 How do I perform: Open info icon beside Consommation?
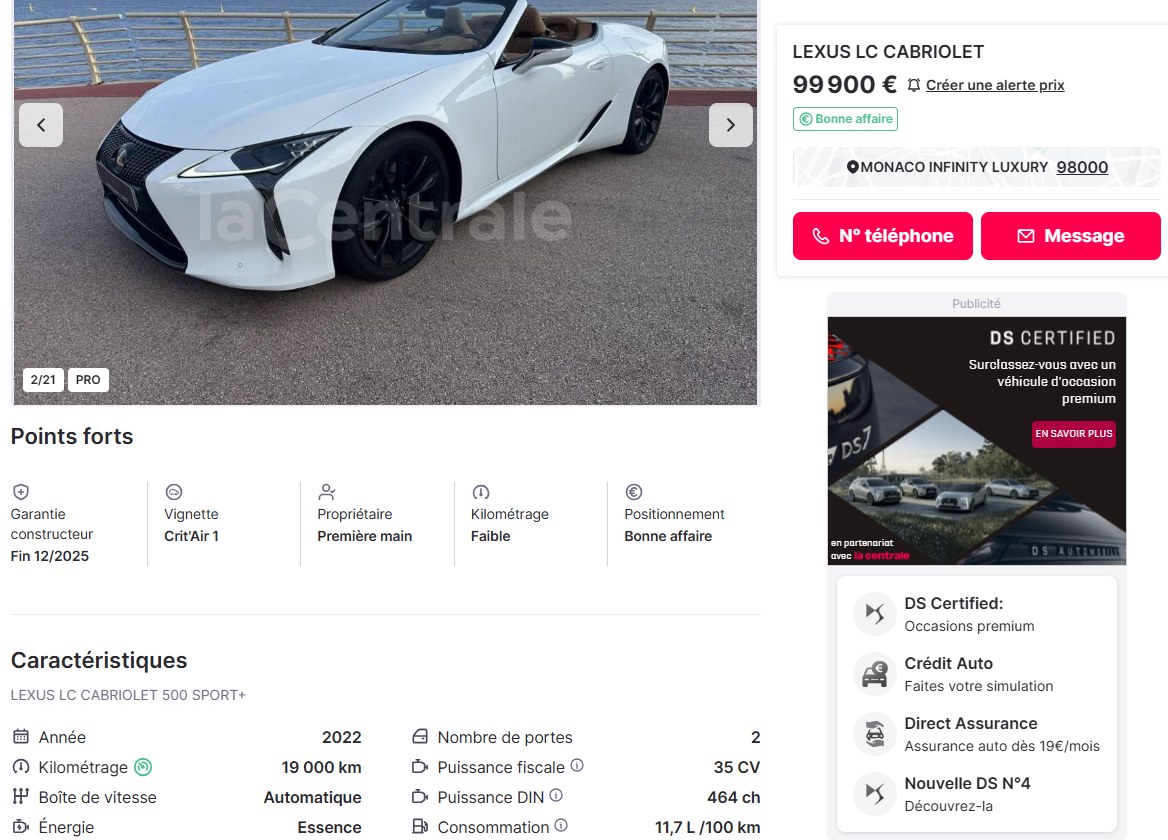click(x=562, y=825)
